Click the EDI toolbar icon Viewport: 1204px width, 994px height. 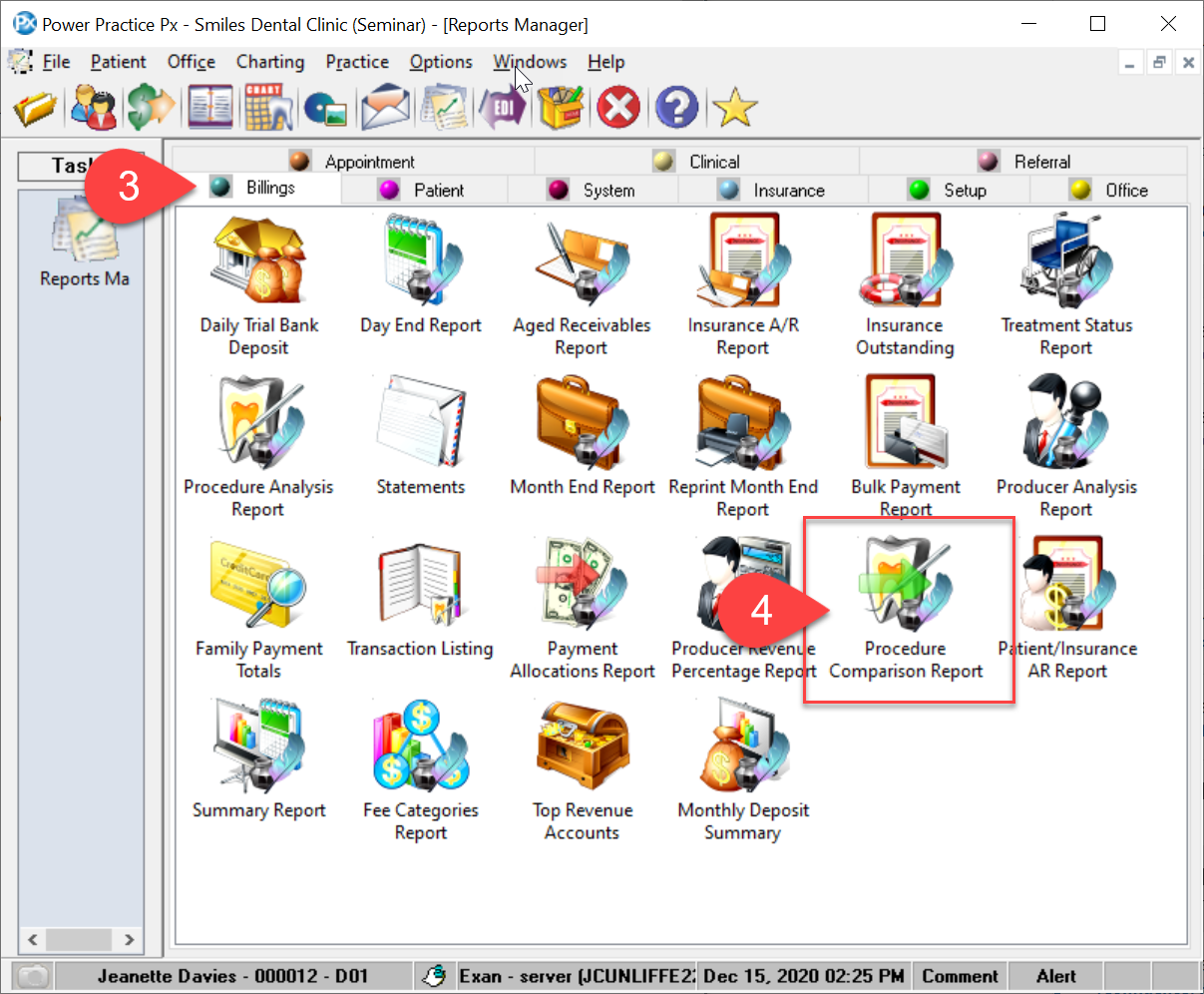[502, 107]
